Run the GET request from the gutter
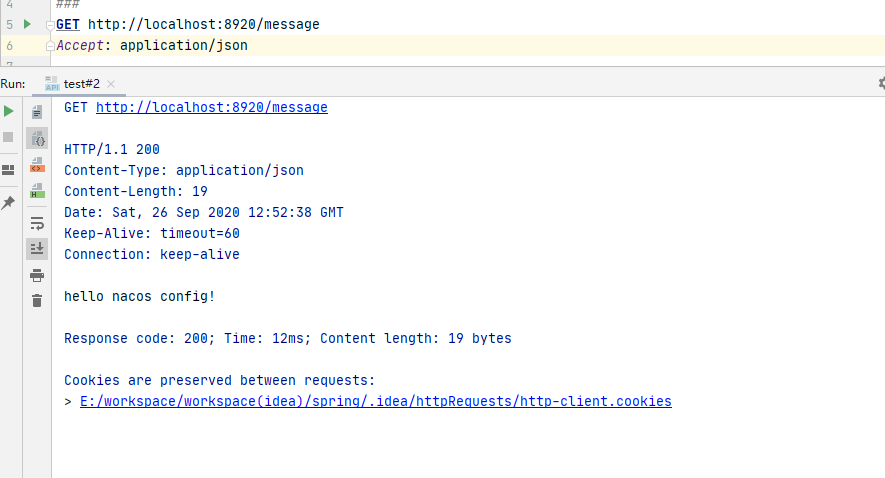The width and height of the screenshot is (885, 478). click(x=27, y=24)
